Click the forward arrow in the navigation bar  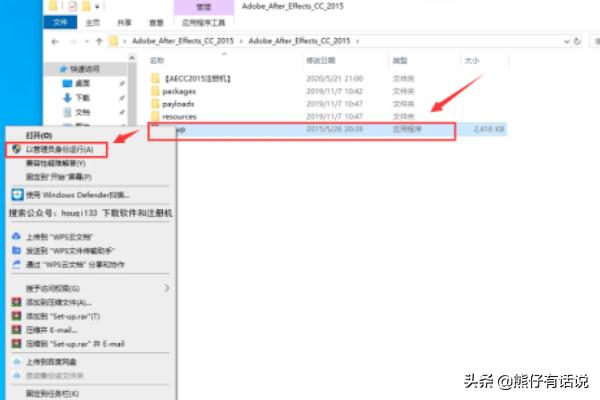click(73, 41)
